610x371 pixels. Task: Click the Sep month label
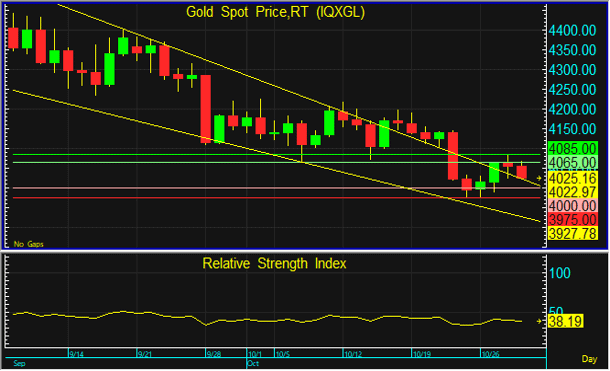(x=19, y=364)
